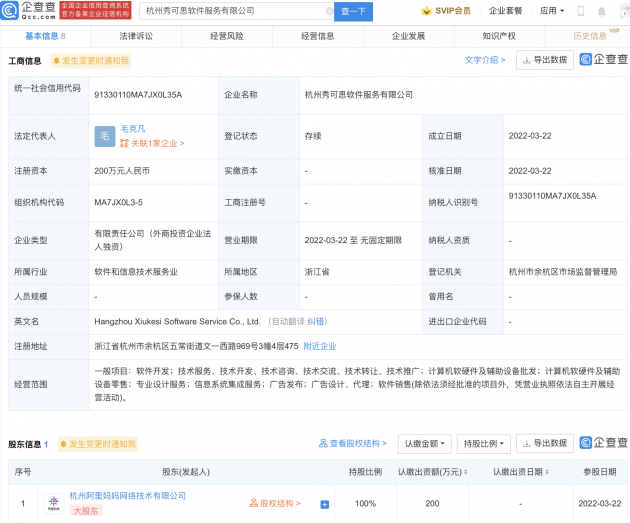The image size is (630, 523).
Task: Click 成立日期 value 2022-03-22
Action: coord(530,136)
